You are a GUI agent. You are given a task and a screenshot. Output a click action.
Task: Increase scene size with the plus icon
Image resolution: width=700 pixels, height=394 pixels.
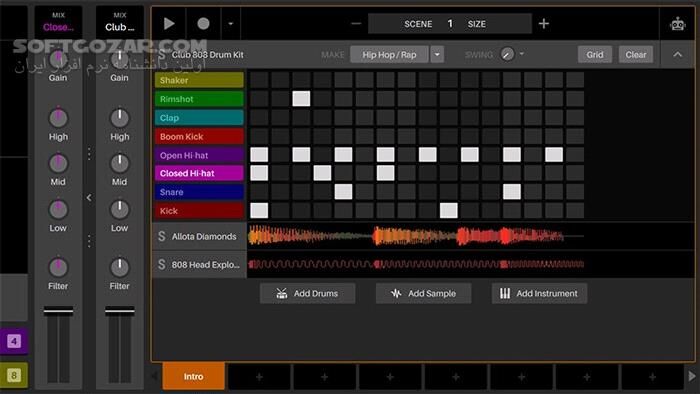coord(544,24)
